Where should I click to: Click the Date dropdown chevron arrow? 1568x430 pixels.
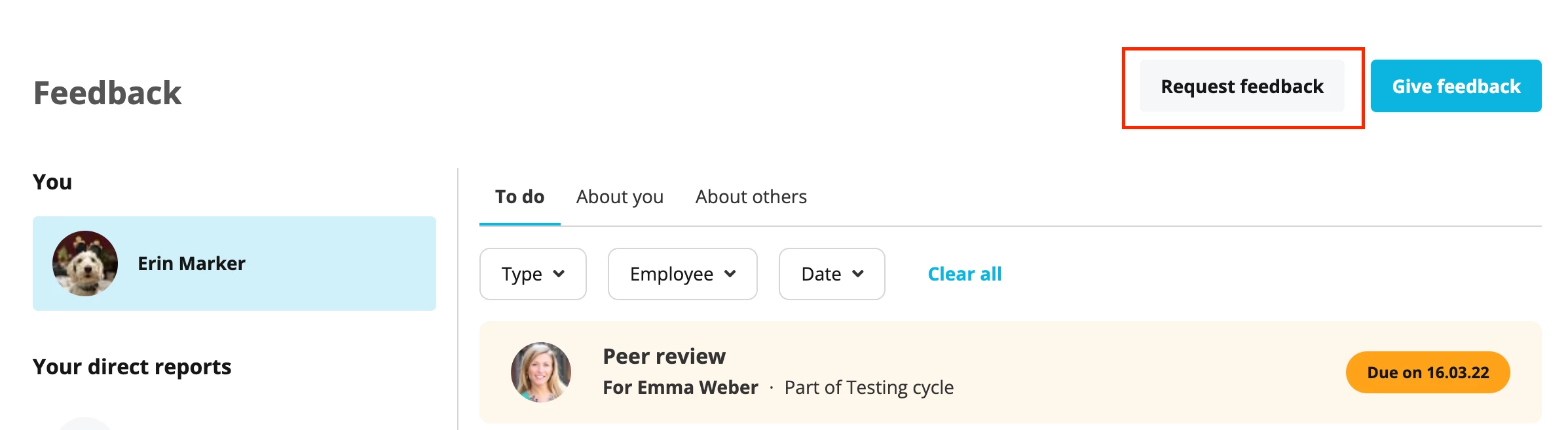[858, 274]
